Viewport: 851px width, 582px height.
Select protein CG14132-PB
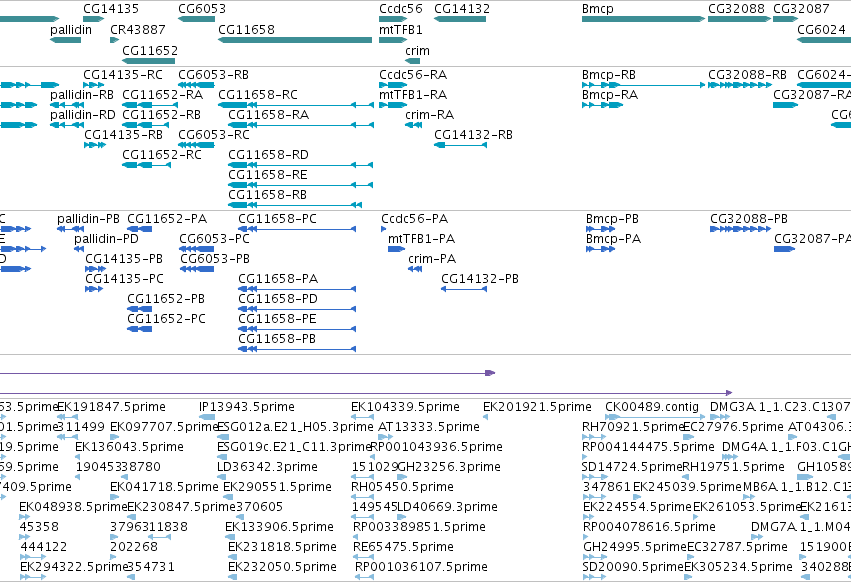click(464, 289)
